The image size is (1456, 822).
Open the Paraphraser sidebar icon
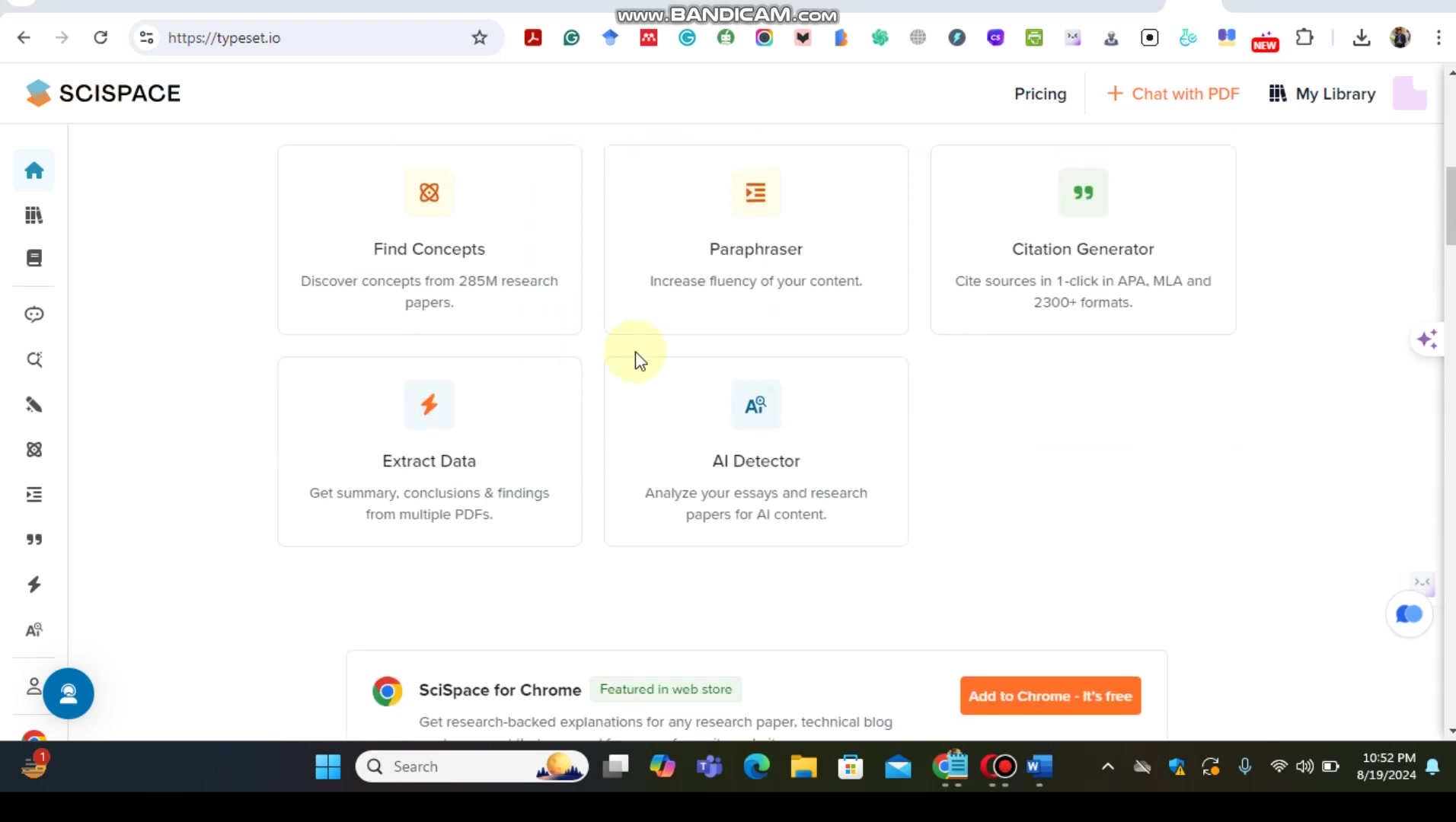[34, 495]
